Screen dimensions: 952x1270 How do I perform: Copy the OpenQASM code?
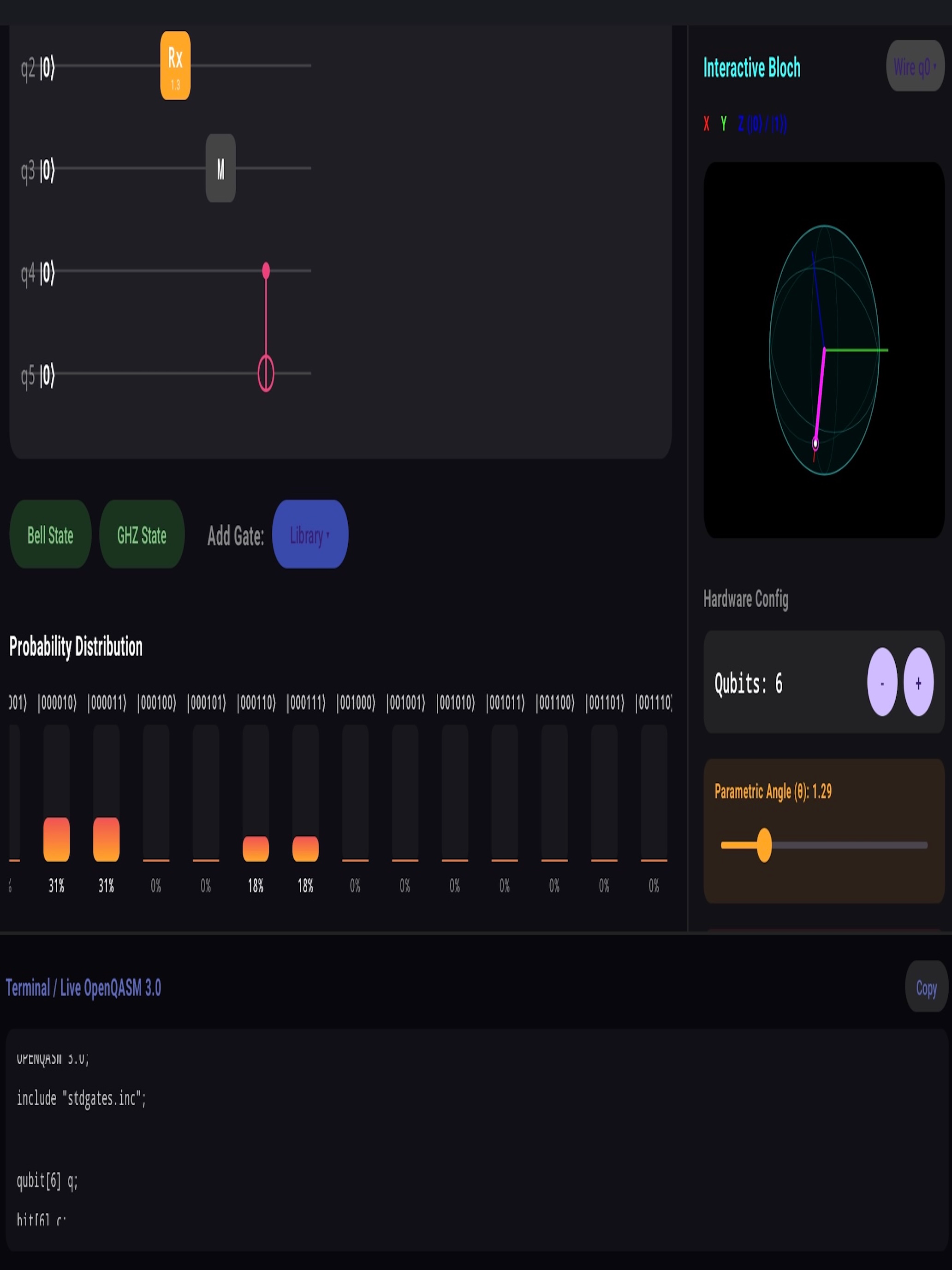[x=926, y=987]
